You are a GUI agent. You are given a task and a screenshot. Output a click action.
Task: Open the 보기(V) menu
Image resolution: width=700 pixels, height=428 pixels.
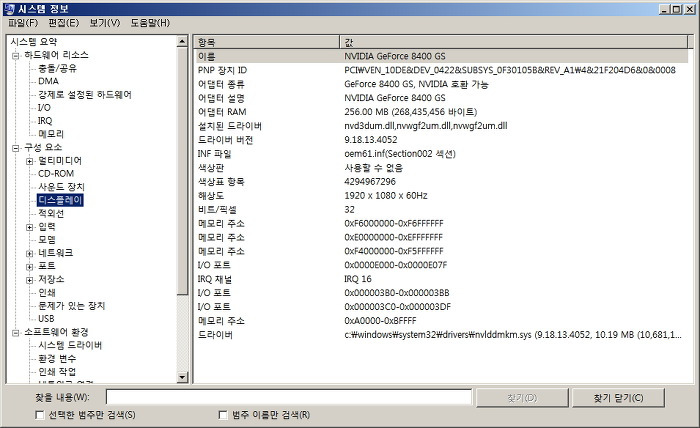(x=105, y=23)
